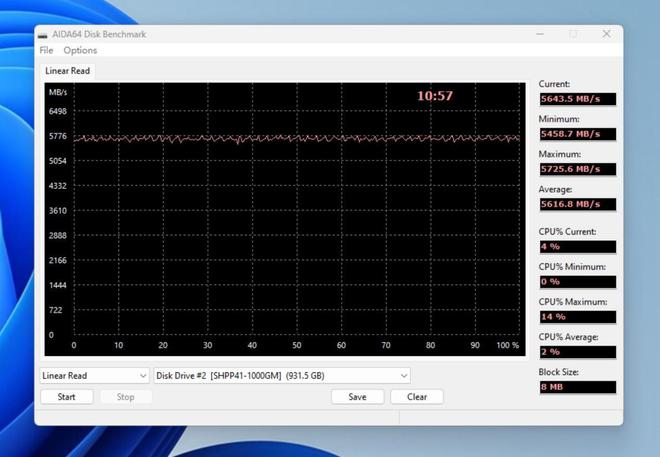Click the Block Size label
The height and width of the screenshot is (457, 660).
pos(559,372)
